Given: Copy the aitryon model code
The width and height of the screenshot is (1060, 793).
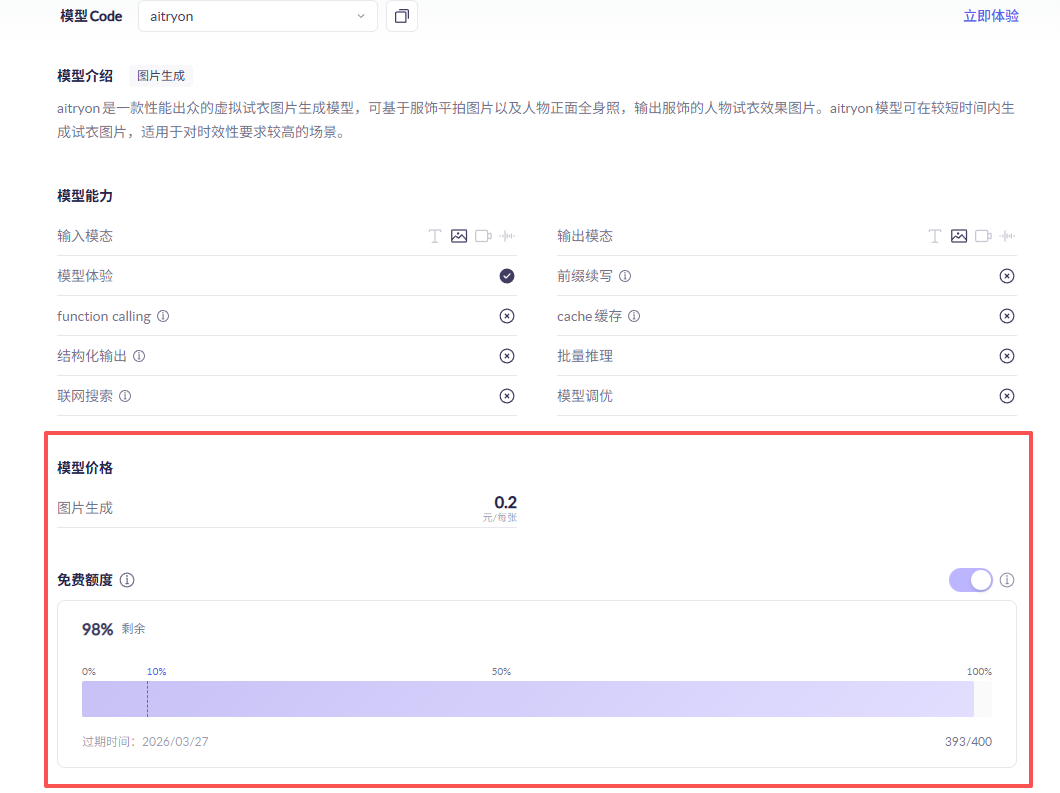Looking at the screenshot, I should (401, 17).
